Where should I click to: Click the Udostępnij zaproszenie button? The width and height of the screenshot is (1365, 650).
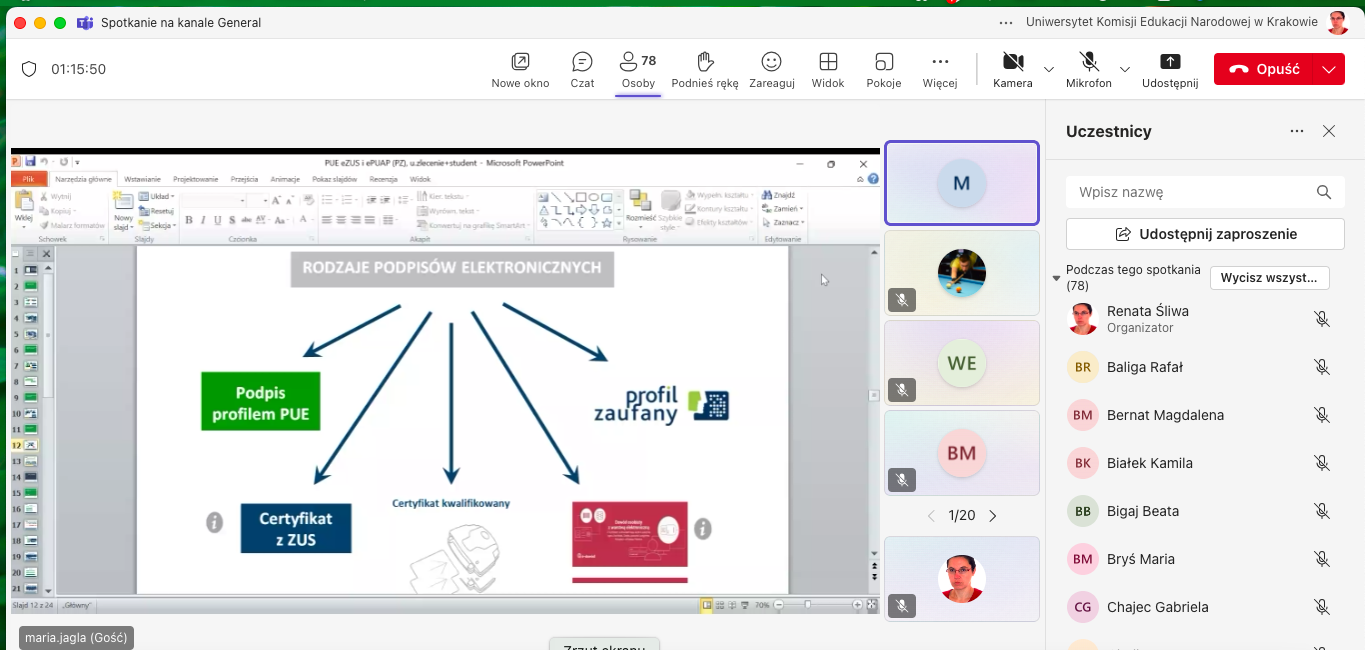(x=1205, y=234)
